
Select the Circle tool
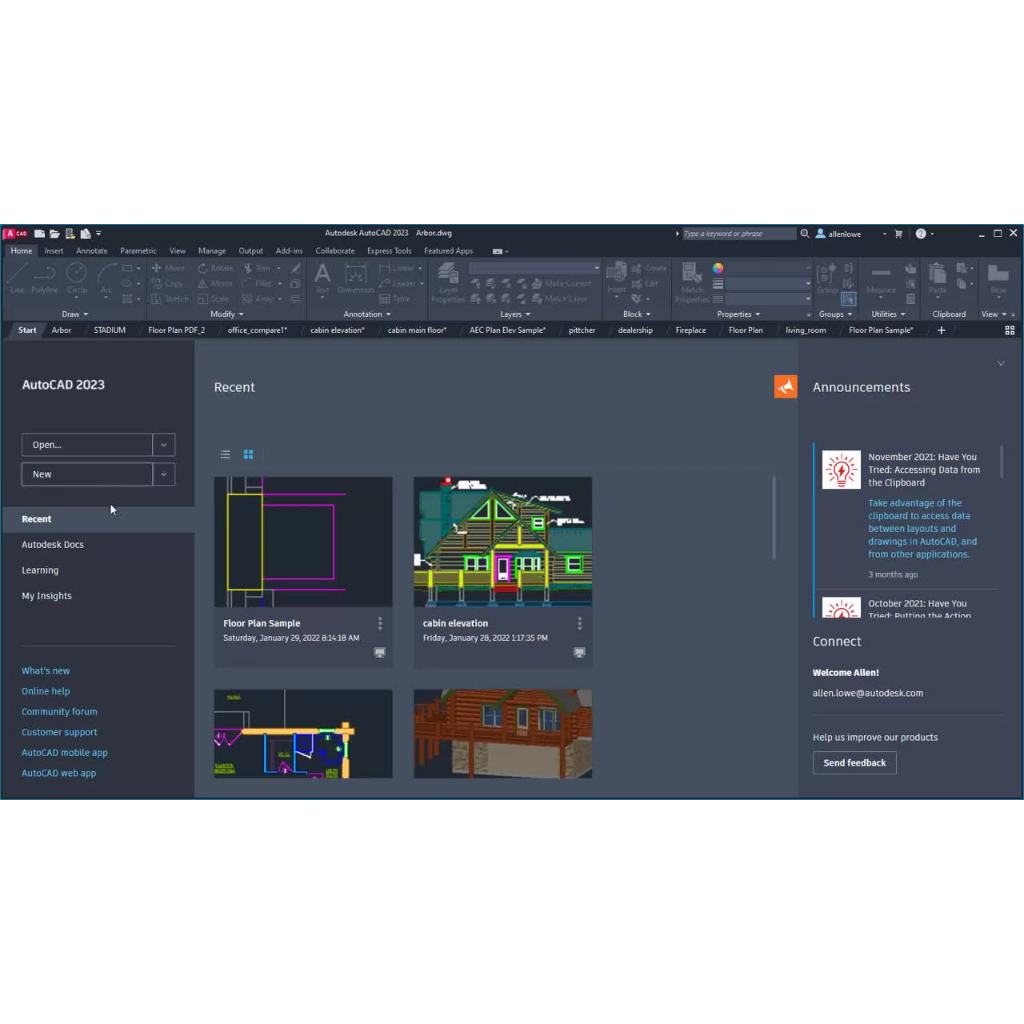click(76, 279)
